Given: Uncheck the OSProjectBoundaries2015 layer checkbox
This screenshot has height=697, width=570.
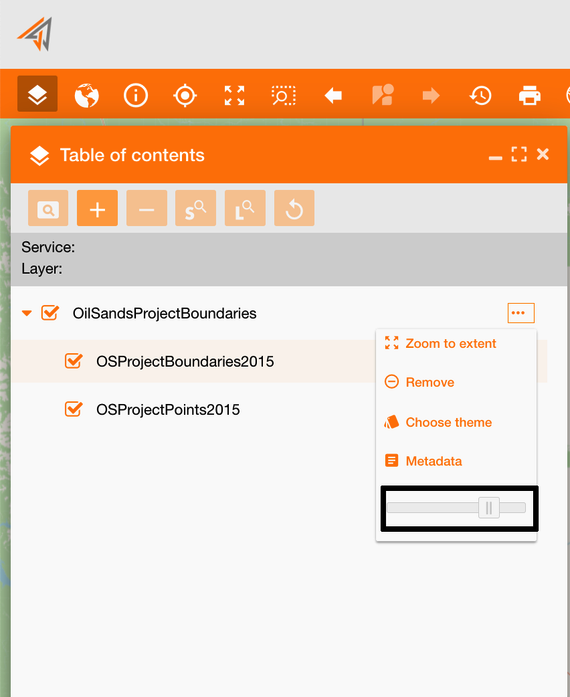Looking at the screenshot, I should coord(73,361).
